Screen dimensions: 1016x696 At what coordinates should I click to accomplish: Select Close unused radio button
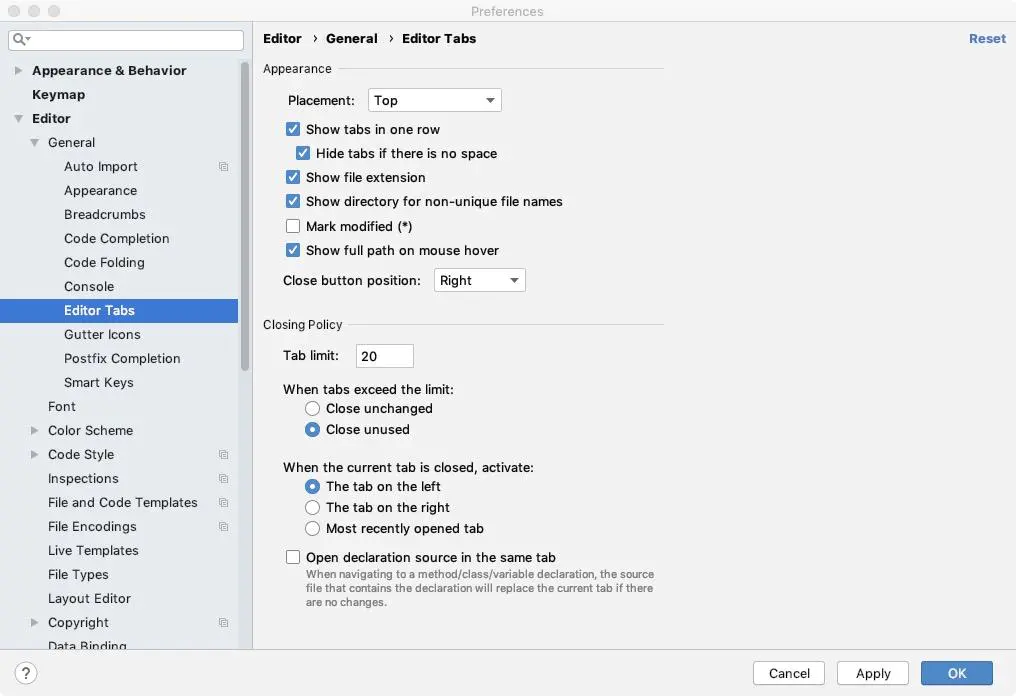pos(312,429)
